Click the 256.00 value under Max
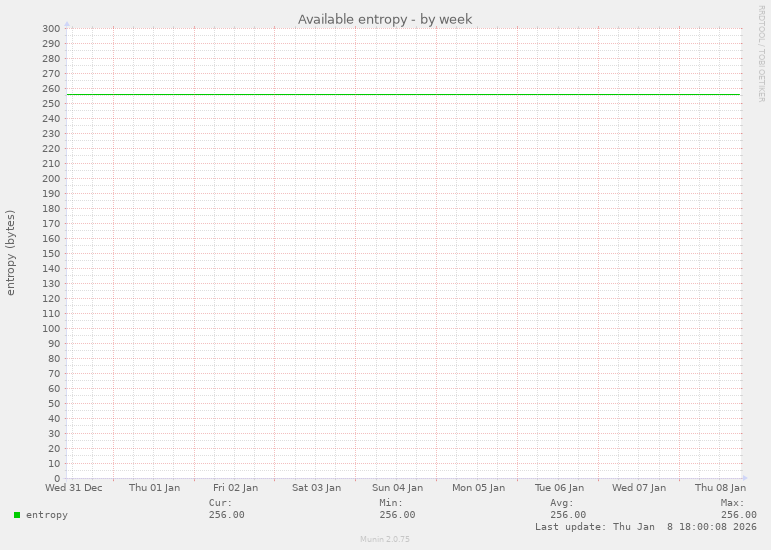This screenshot has height=550, width=771. coord(739,515)
